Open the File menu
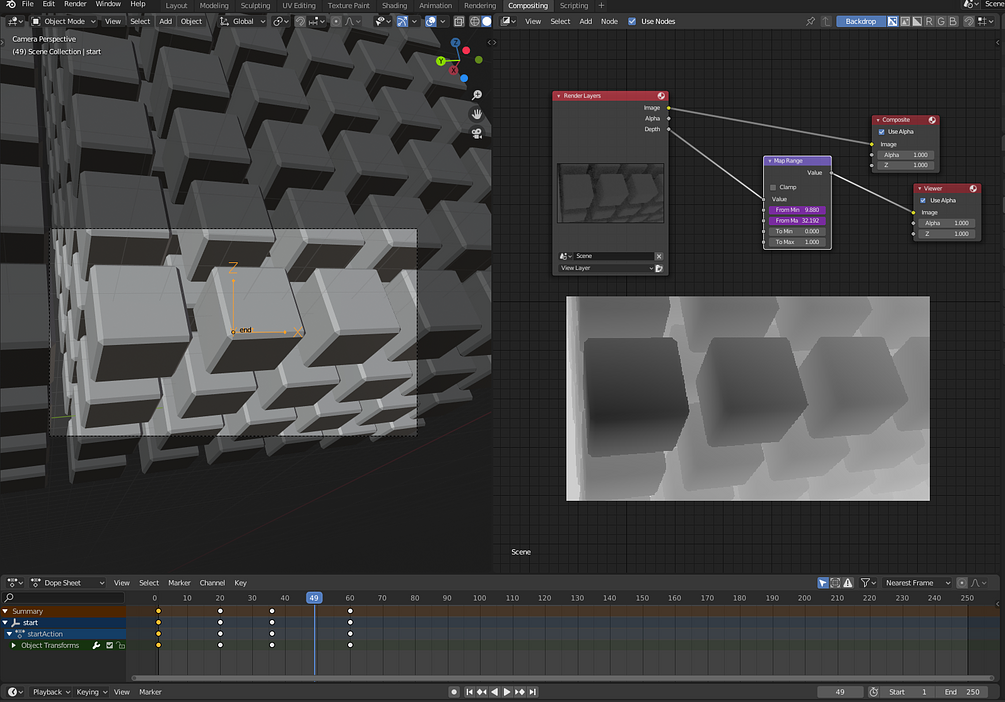Image resolution: width=1005 pixels, height=702 pixels. click(x=27, y=3)
